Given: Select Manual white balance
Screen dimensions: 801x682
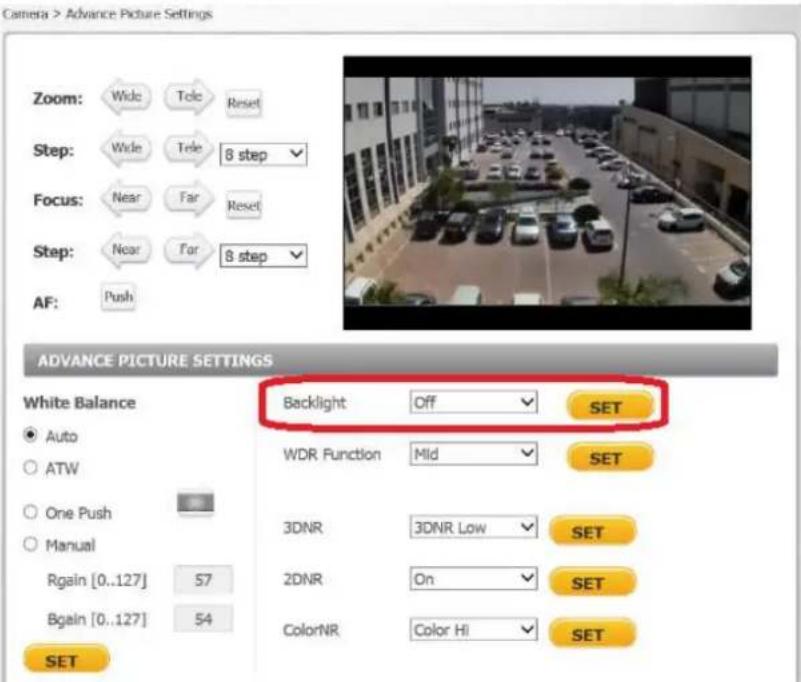Looking at the screenshot, I should 31,544.
